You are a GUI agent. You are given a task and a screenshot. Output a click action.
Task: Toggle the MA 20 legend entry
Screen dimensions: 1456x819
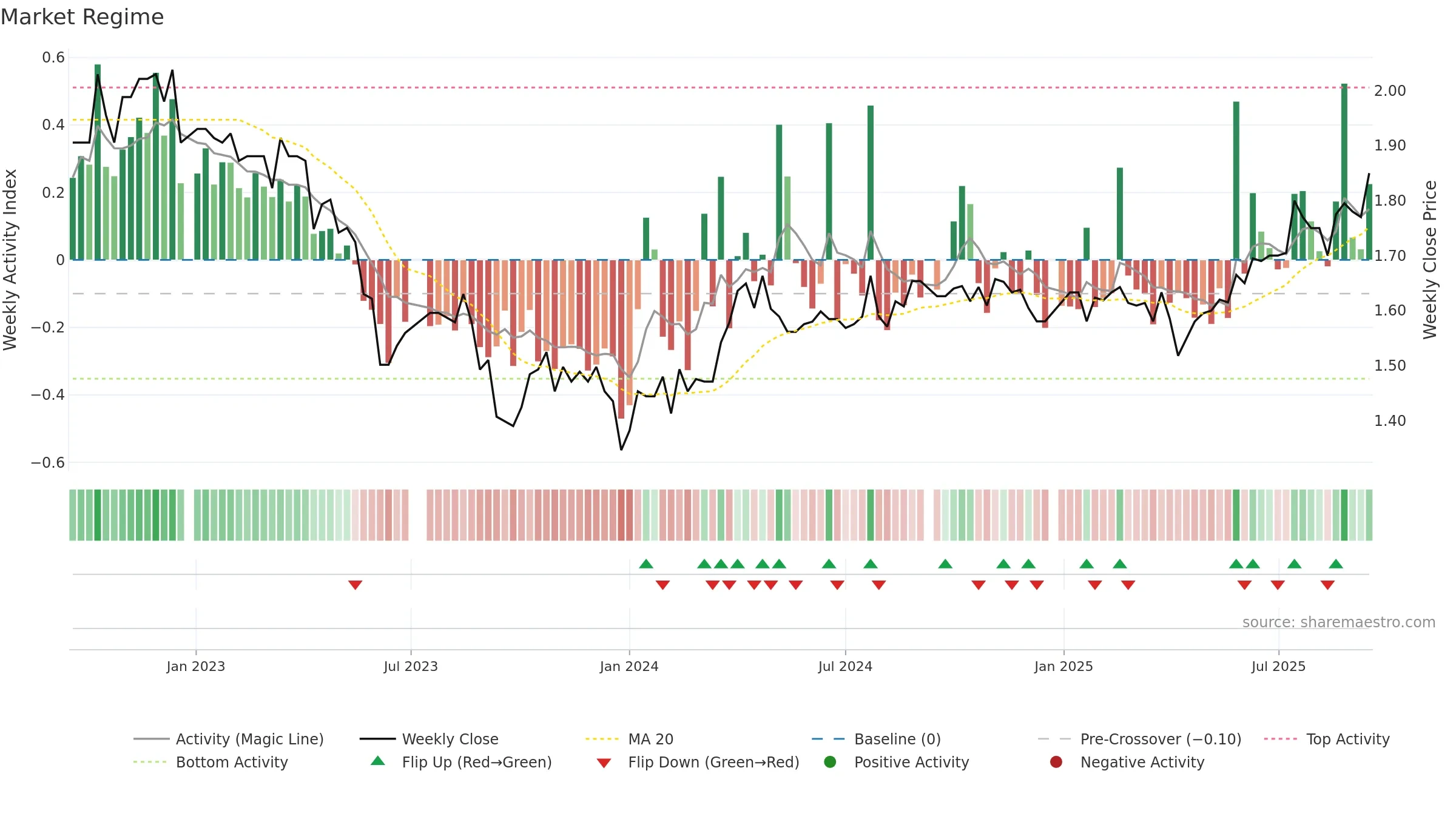pyautogui.click(x=630, y=739)
